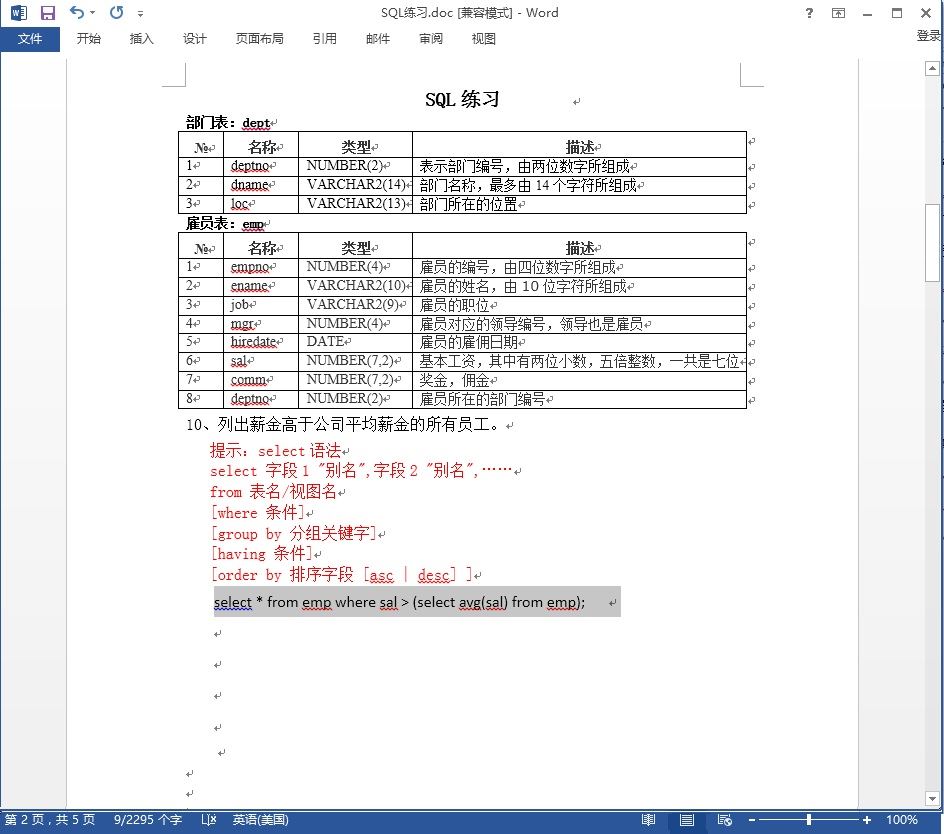Click the language 英语(美国) status item

coord(261,820)
